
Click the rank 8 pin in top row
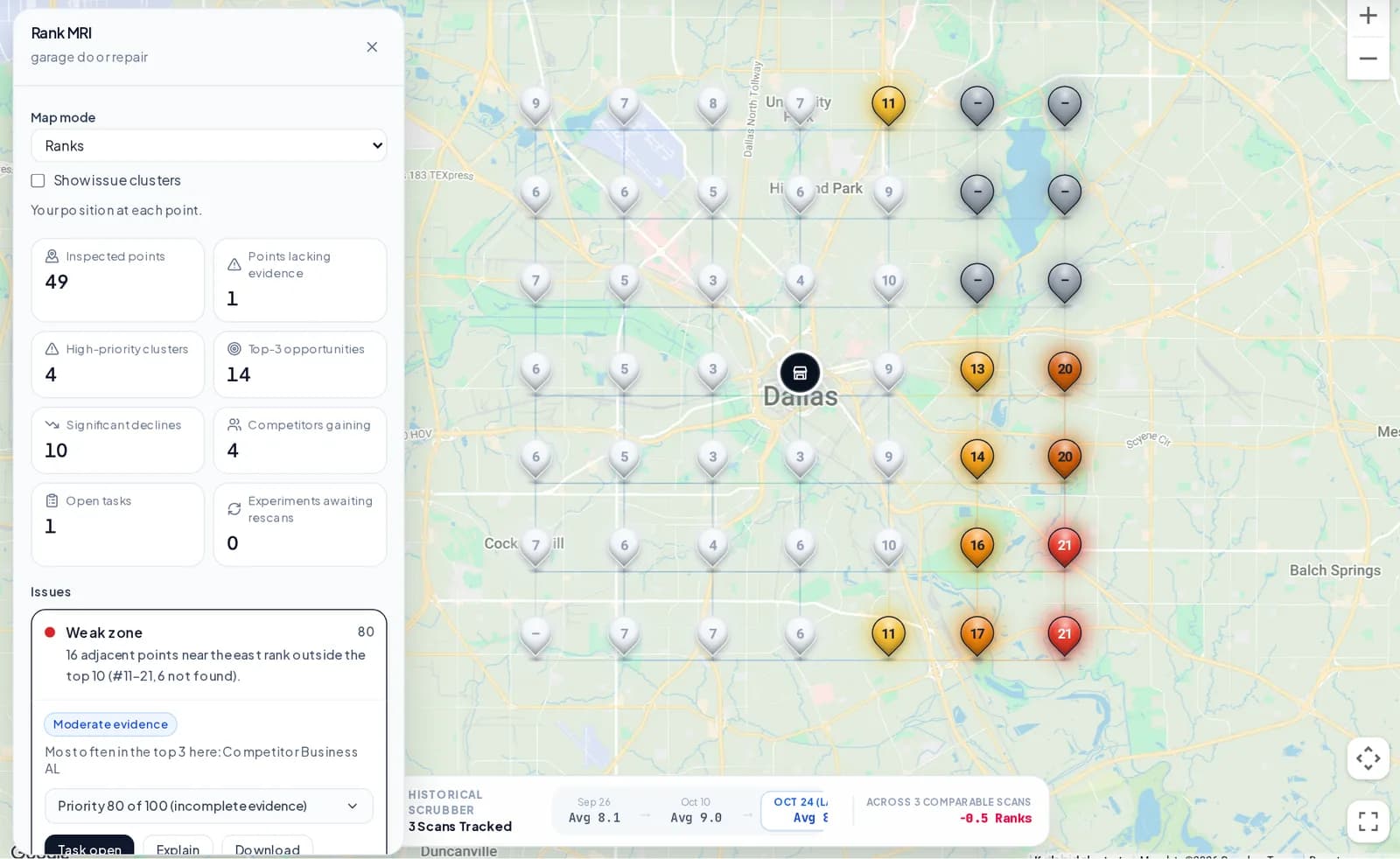pos(712,106)
